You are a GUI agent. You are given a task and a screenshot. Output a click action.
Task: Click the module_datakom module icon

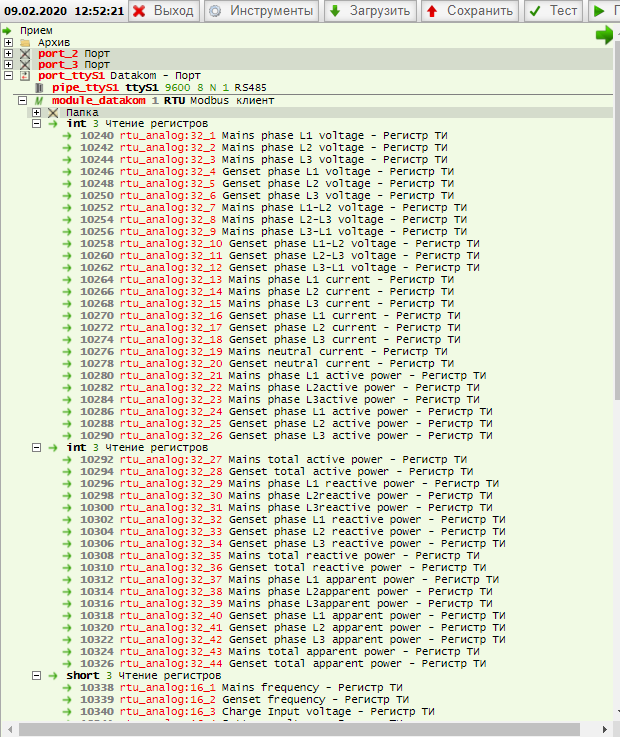(x=39, y=101)
